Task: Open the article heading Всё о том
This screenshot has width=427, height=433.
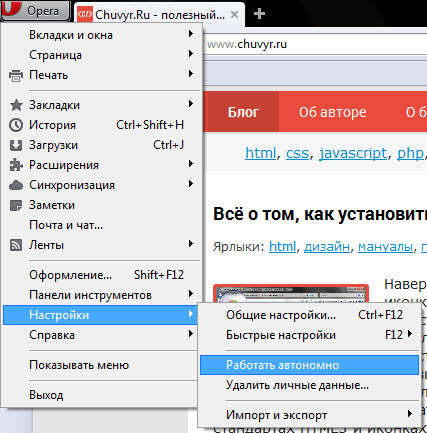Action: coord(320,214)
